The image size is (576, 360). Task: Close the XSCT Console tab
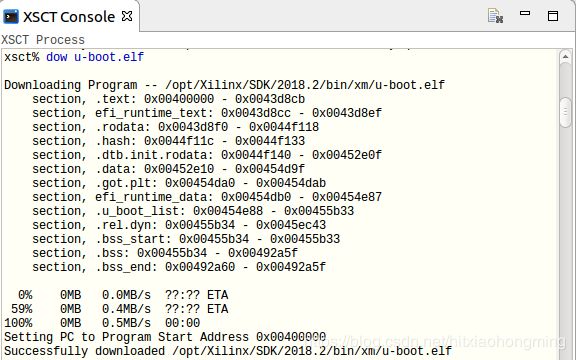(x=127, y=16)
